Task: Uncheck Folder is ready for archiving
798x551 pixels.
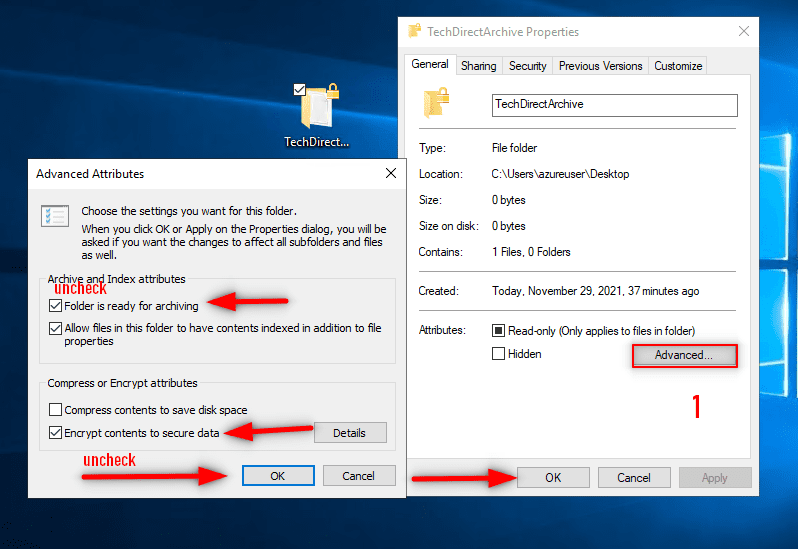Action: pos(55,305)
